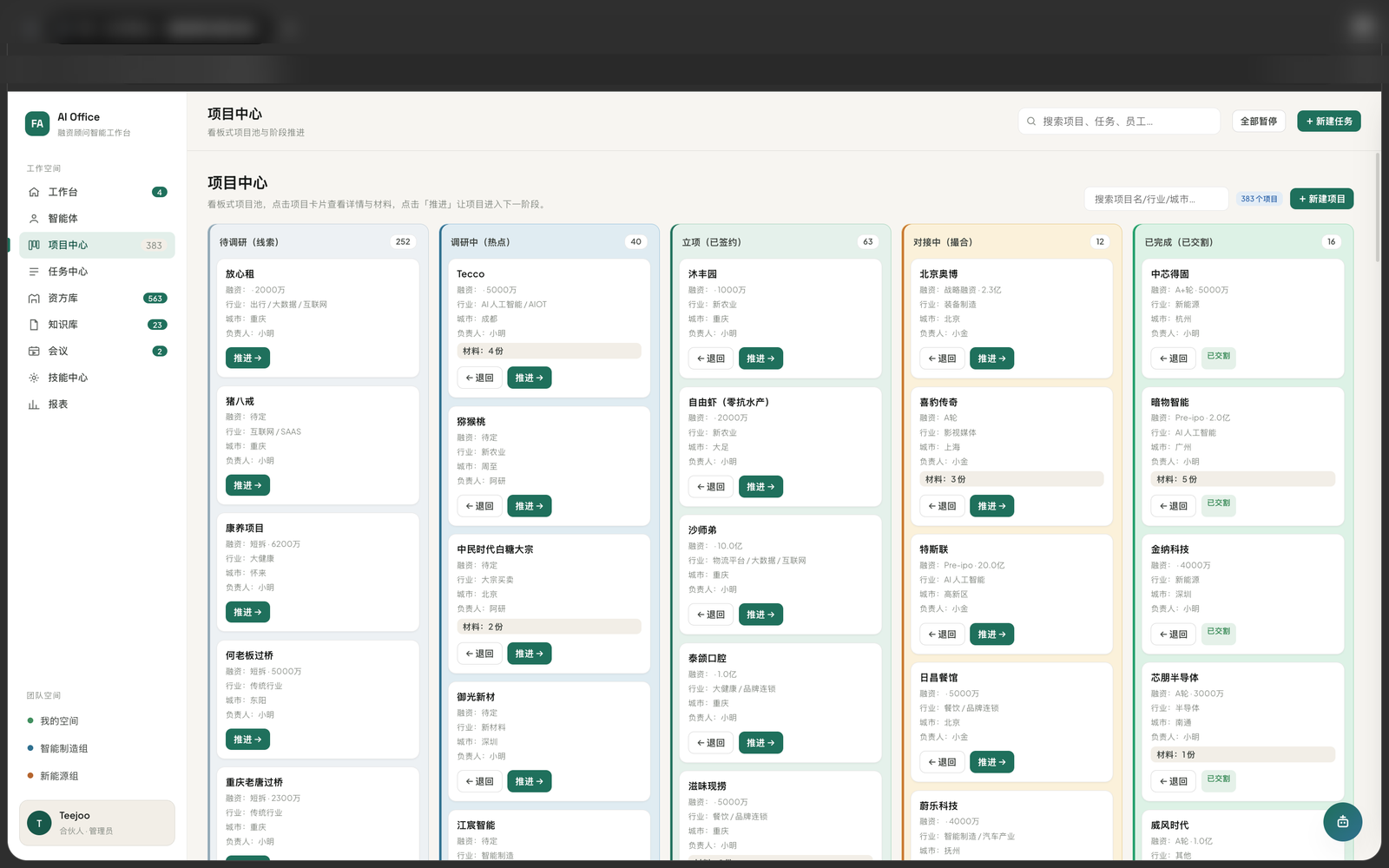Click the 全部暂停 button
This screenshot has height=868, width=1389.
click(1259, 122)
